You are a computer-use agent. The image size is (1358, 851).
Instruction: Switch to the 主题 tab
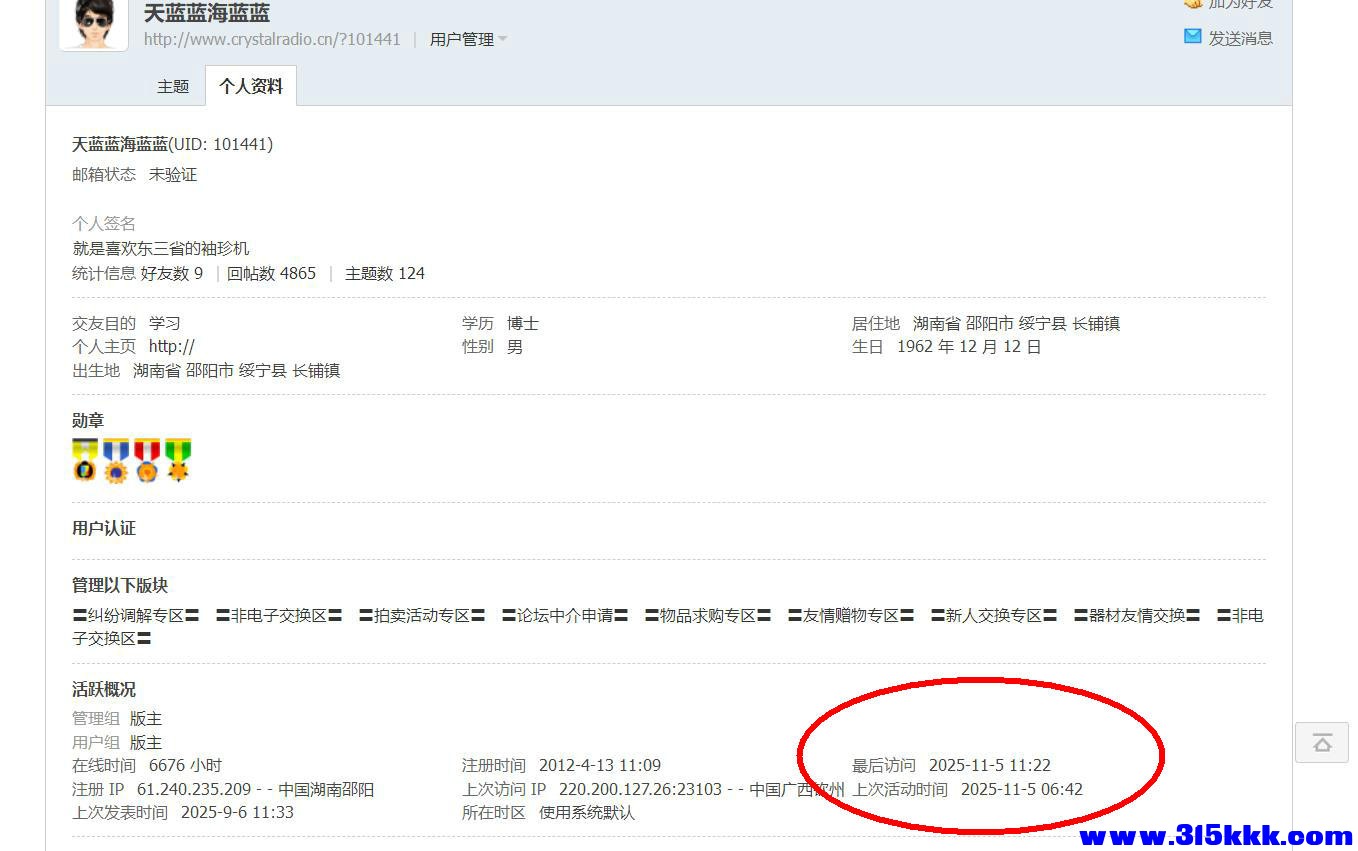[172, 86]
